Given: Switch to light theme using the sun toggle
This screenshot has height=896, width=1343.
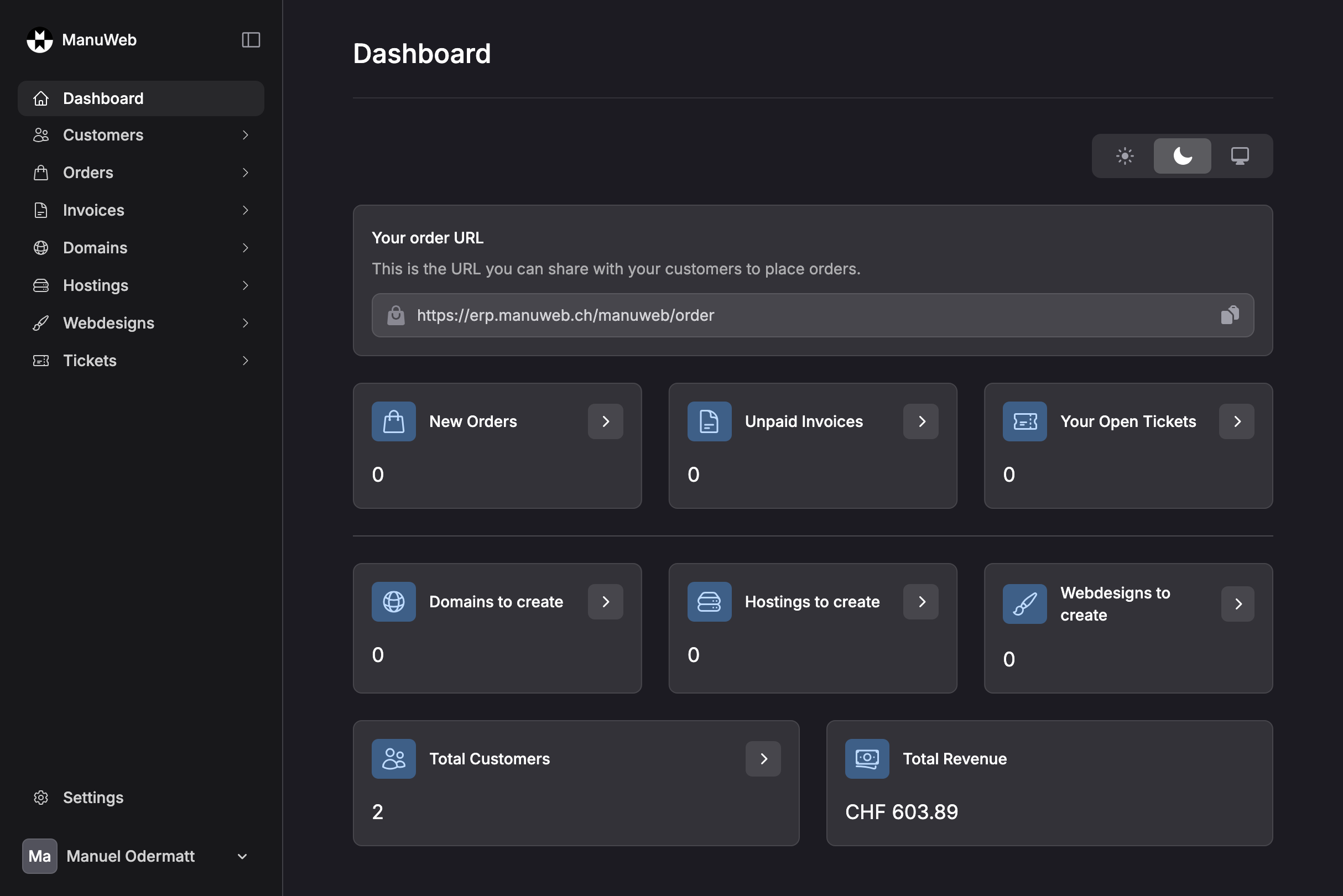Looking at the screenshot, I should [x=1124, y=156].
